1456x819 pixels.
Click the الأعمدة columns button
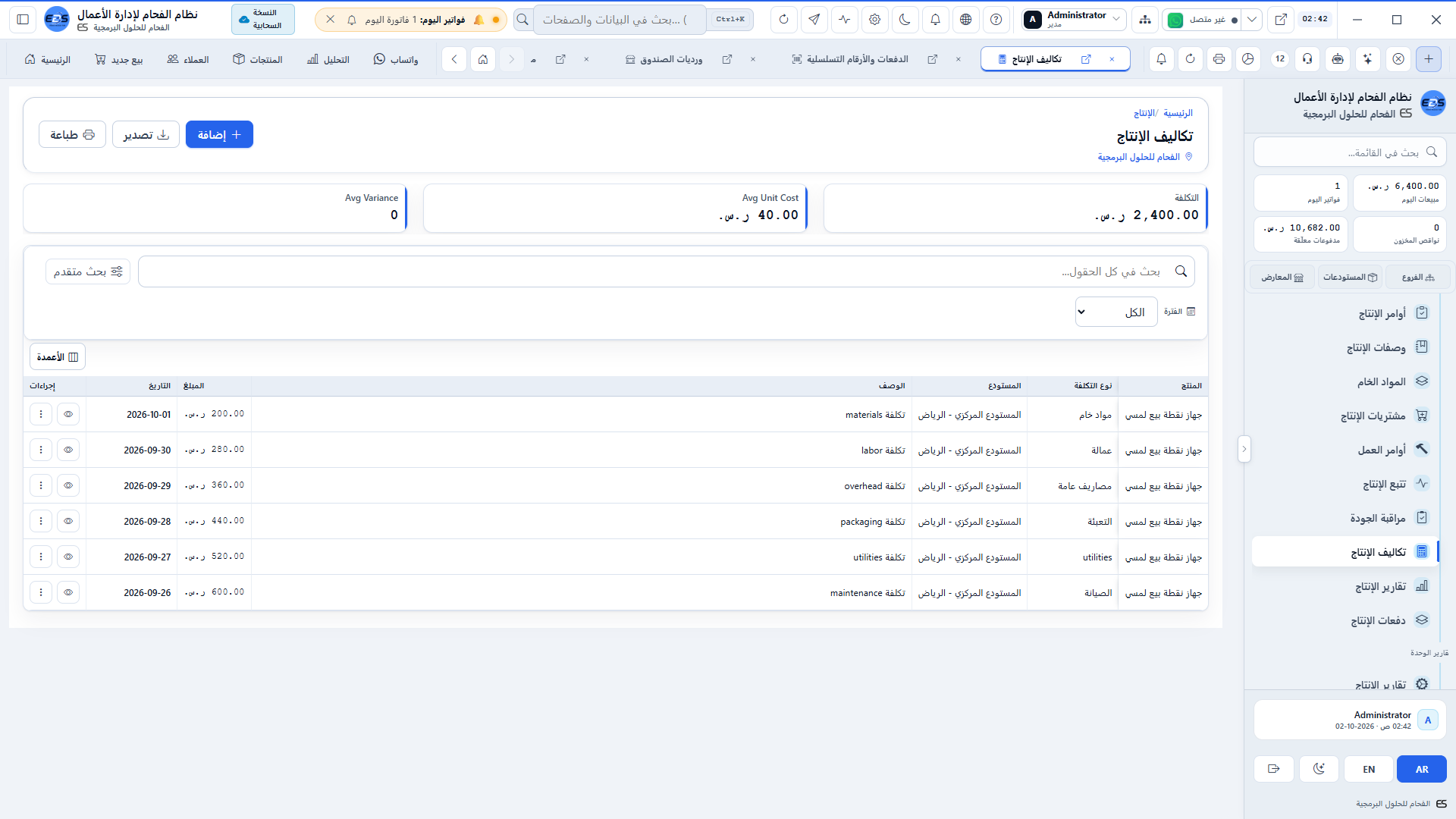58,357
